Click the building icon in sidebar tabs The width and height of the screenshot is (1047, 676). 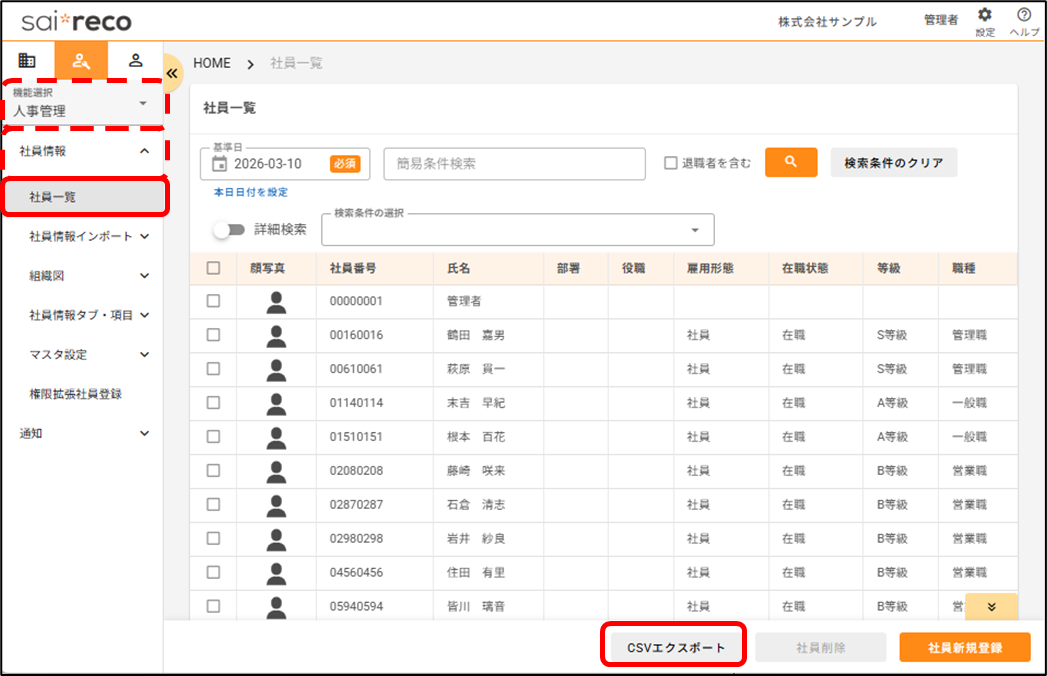[x=27, y=60]
